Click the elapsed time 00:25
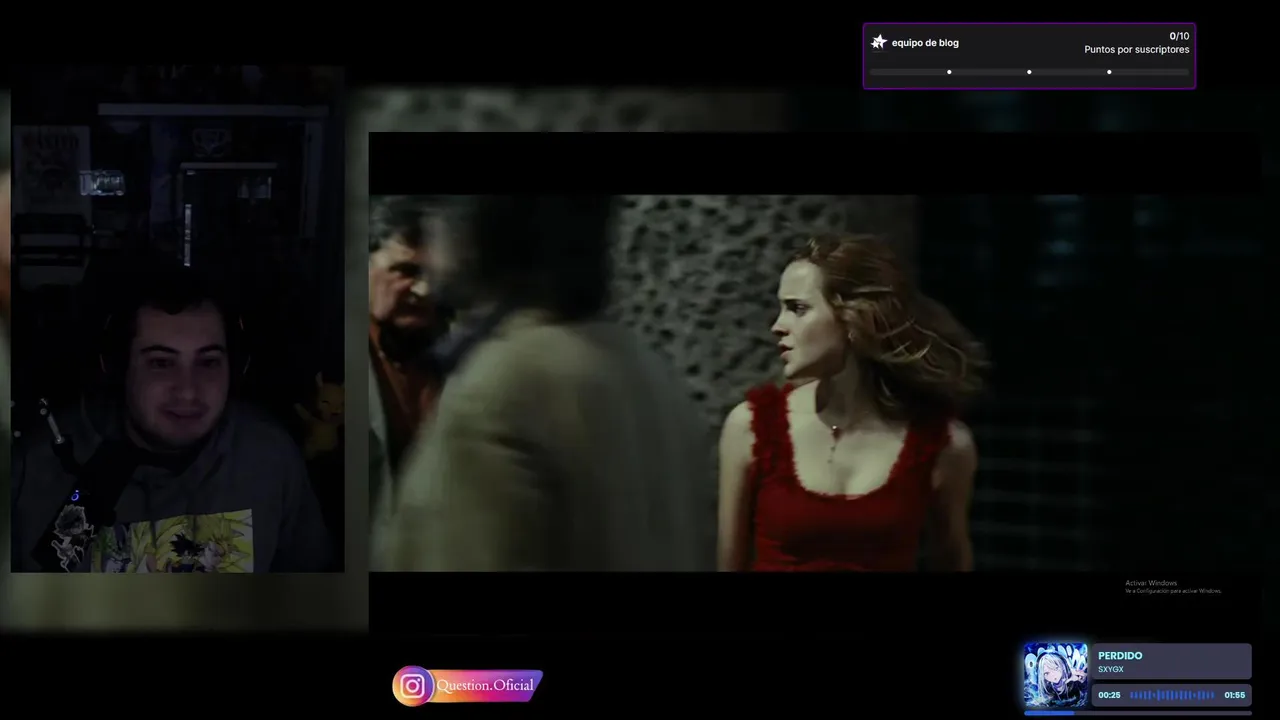1280x720 pixels. coord(1109,695)
